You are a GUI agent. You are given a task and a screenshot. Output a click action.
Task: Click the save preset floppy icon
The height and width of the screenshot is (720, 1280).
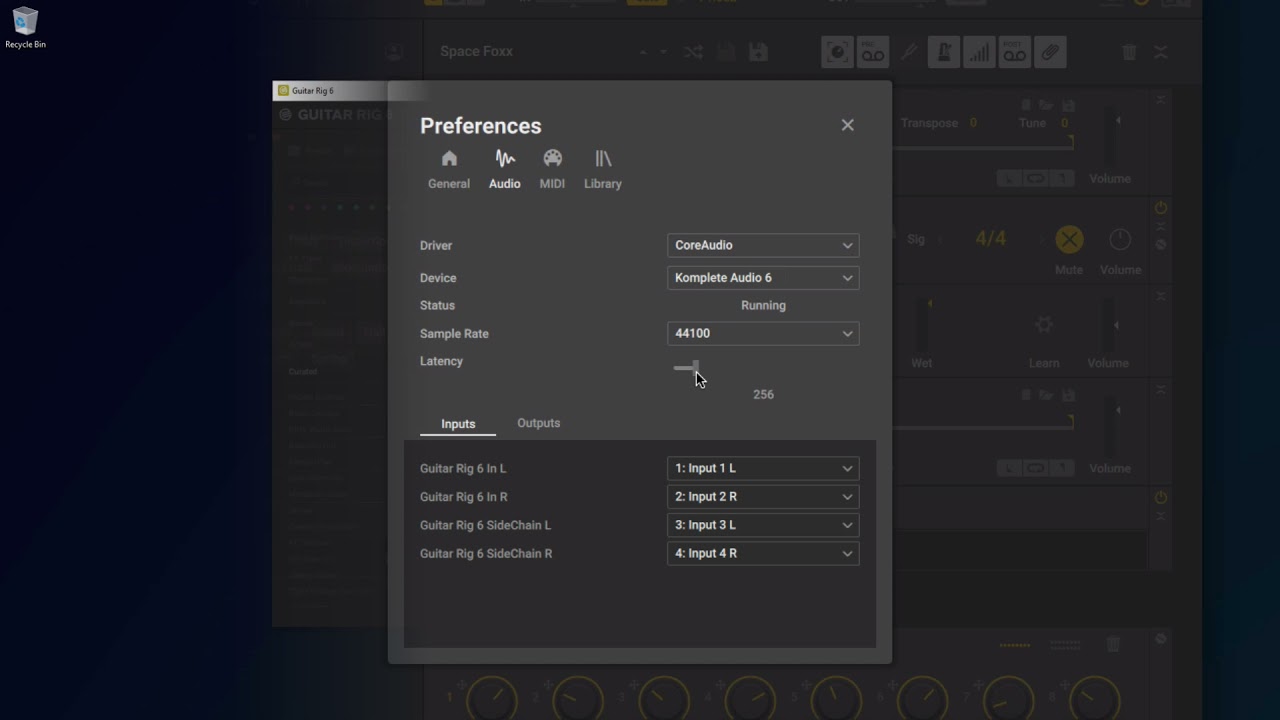pyautogui.click(x=727, y=52)
